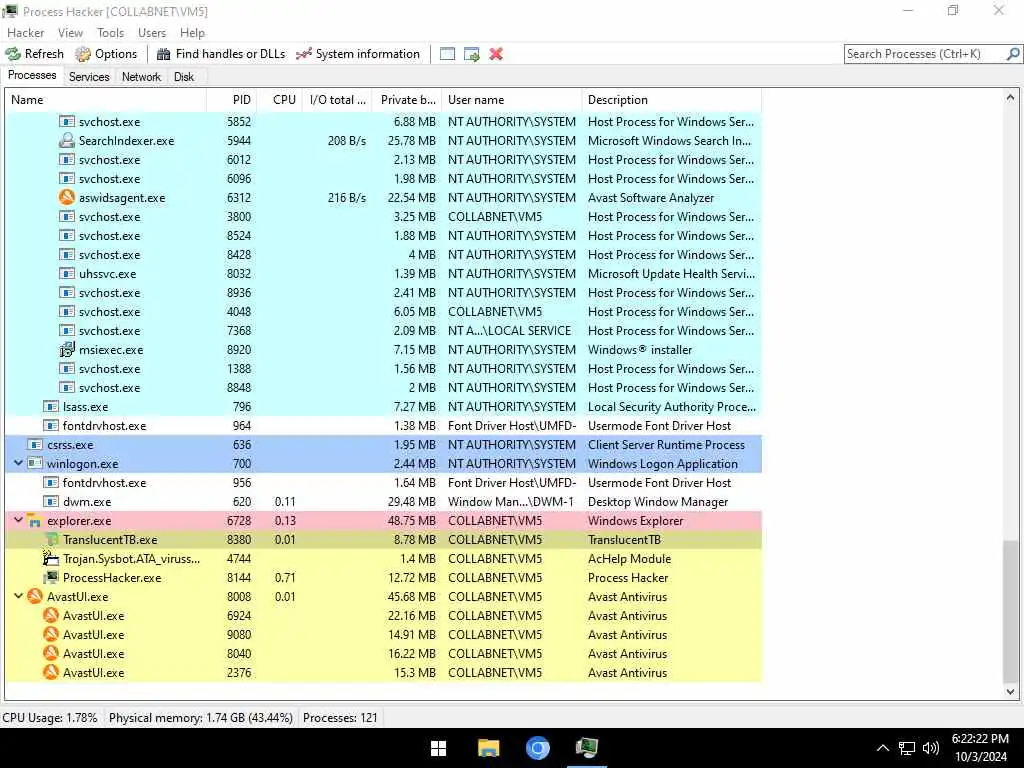Image resolution: width=1024 pixels, height=768 pixels.
Task: Click the red X terminate window icon
Action: pyautogui.click(x=496, y=54)
